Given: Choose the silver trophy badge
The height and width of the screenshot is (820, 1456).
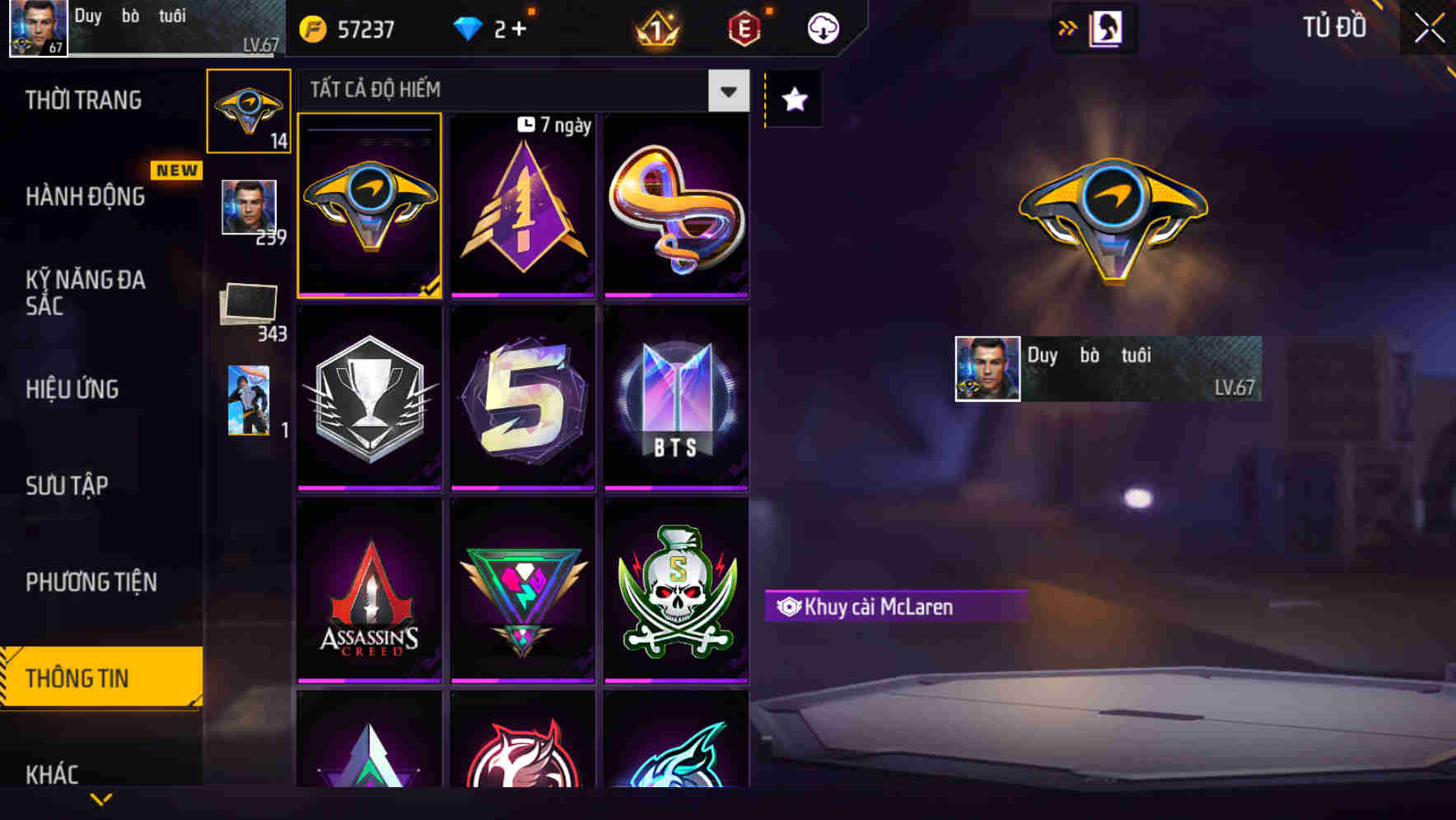Looking at the screenshot, I should (x=369, y=398).
